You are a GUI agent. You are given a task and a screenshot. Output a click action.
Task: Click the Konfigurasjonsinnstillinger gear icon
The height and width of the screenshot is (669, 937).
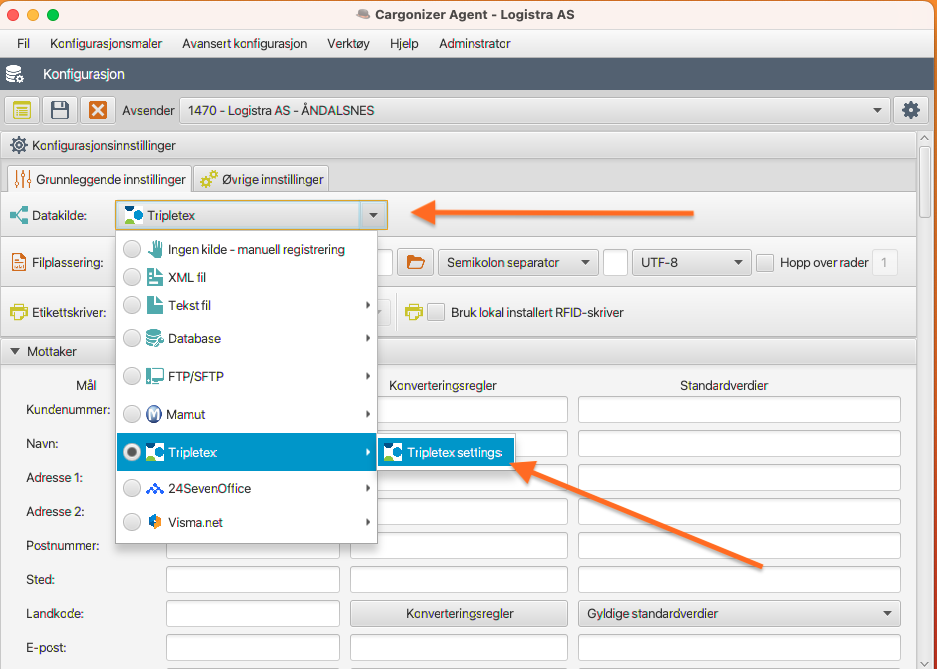19,145
